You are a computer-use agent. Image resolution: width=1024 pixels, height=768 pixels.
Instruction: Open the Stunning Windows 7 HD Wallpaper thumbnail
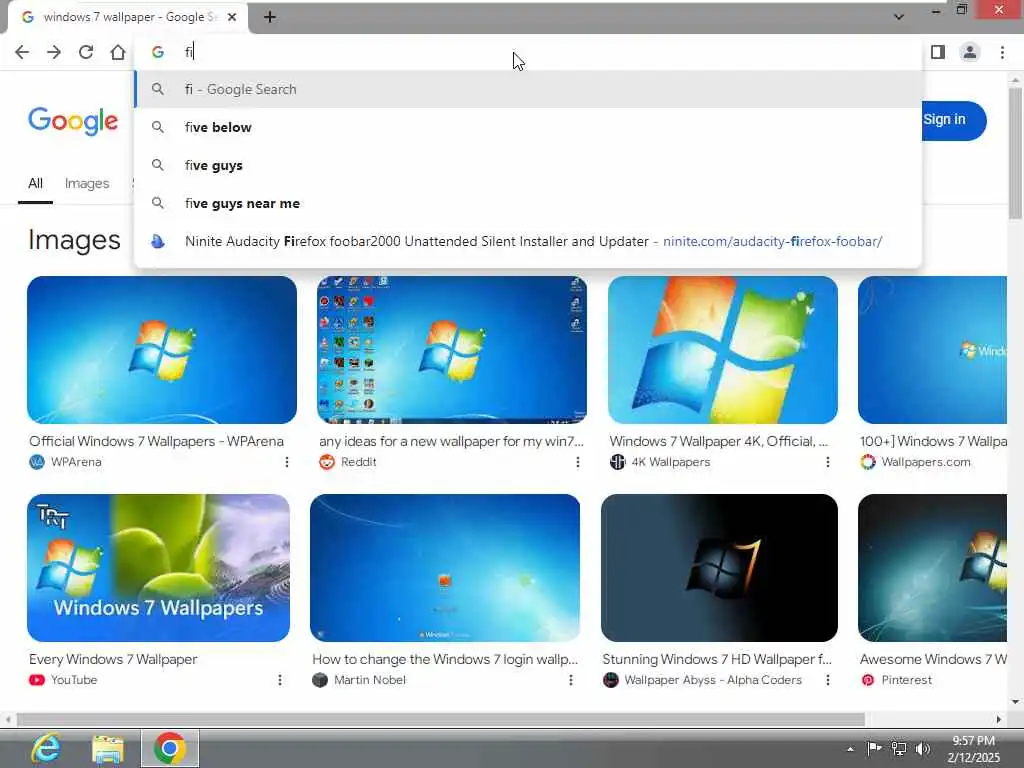coord(719,568)
